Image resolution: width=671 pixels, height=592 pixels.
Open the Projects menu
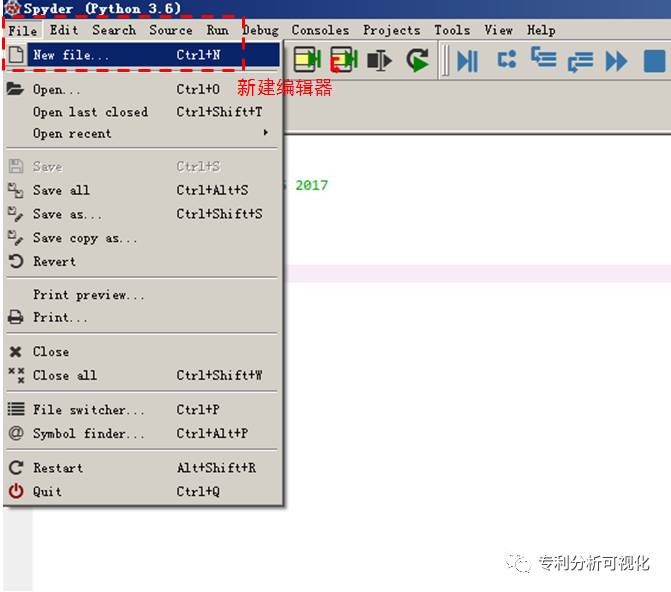click(392, 30)
